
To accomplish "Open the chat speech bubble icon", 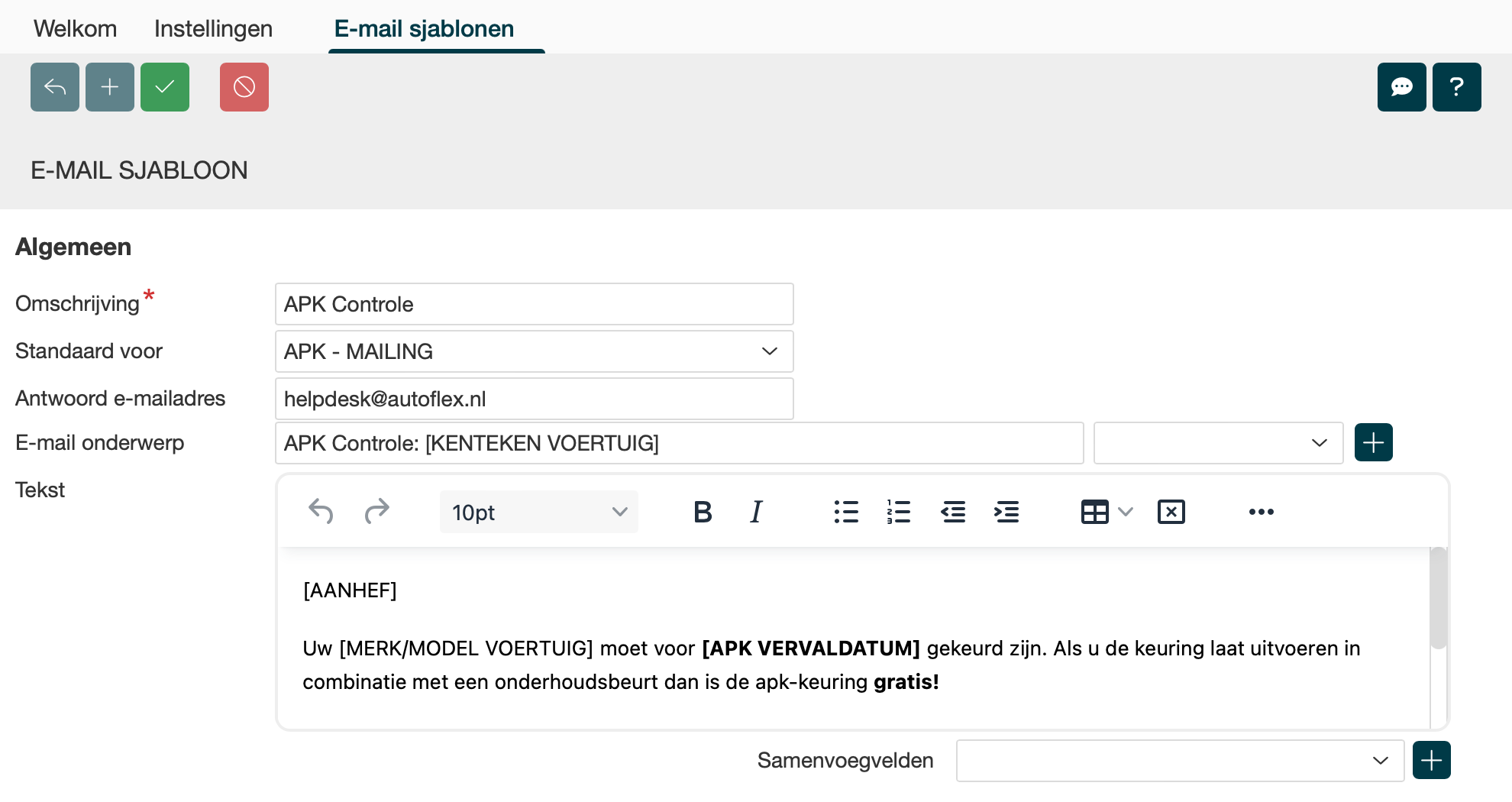I will pyautogui.click(x=1401, y=87).
